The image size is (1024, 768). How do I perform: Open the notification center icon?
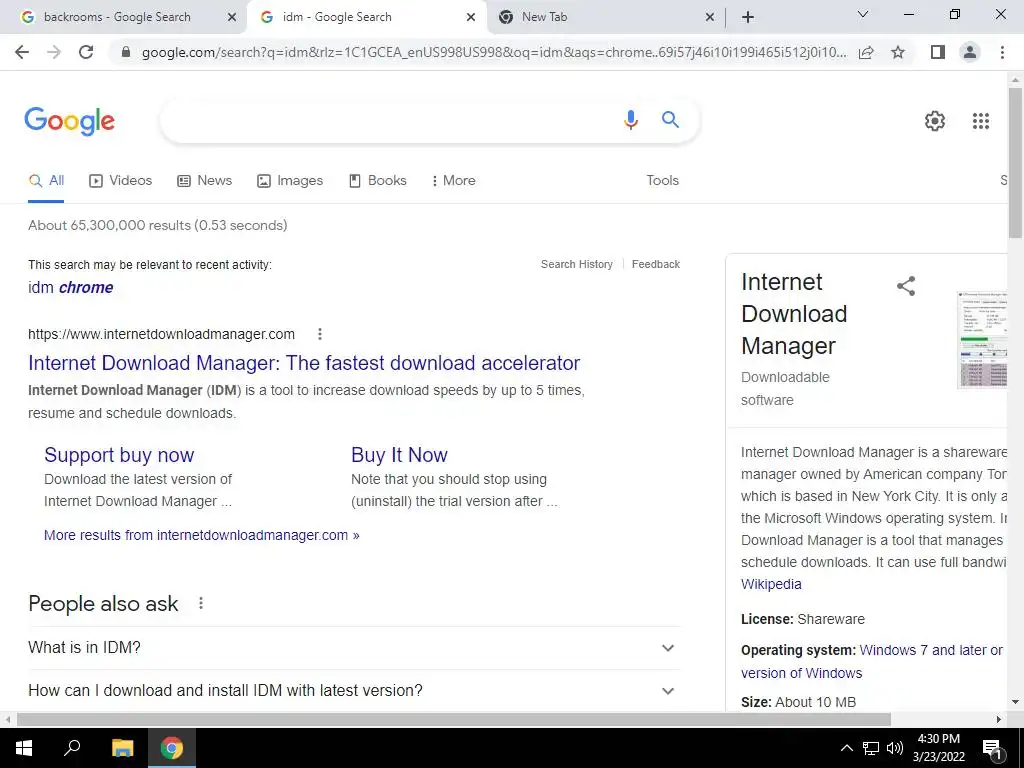tap(993, 748)
